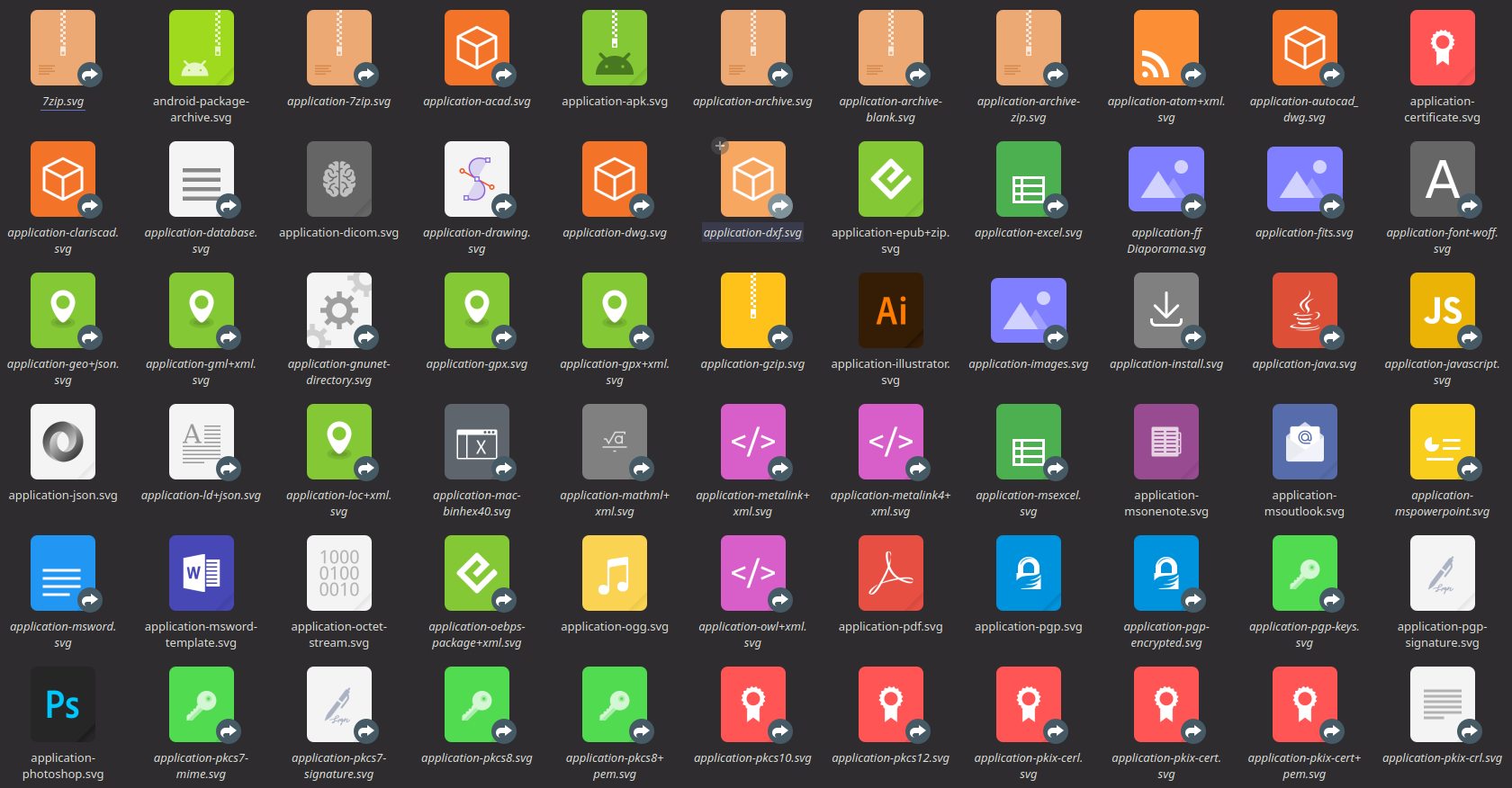1512x788 pixels.
Task: Select the application-pkcs7-signature.svg thumbnail
Action: pos(339,704)
